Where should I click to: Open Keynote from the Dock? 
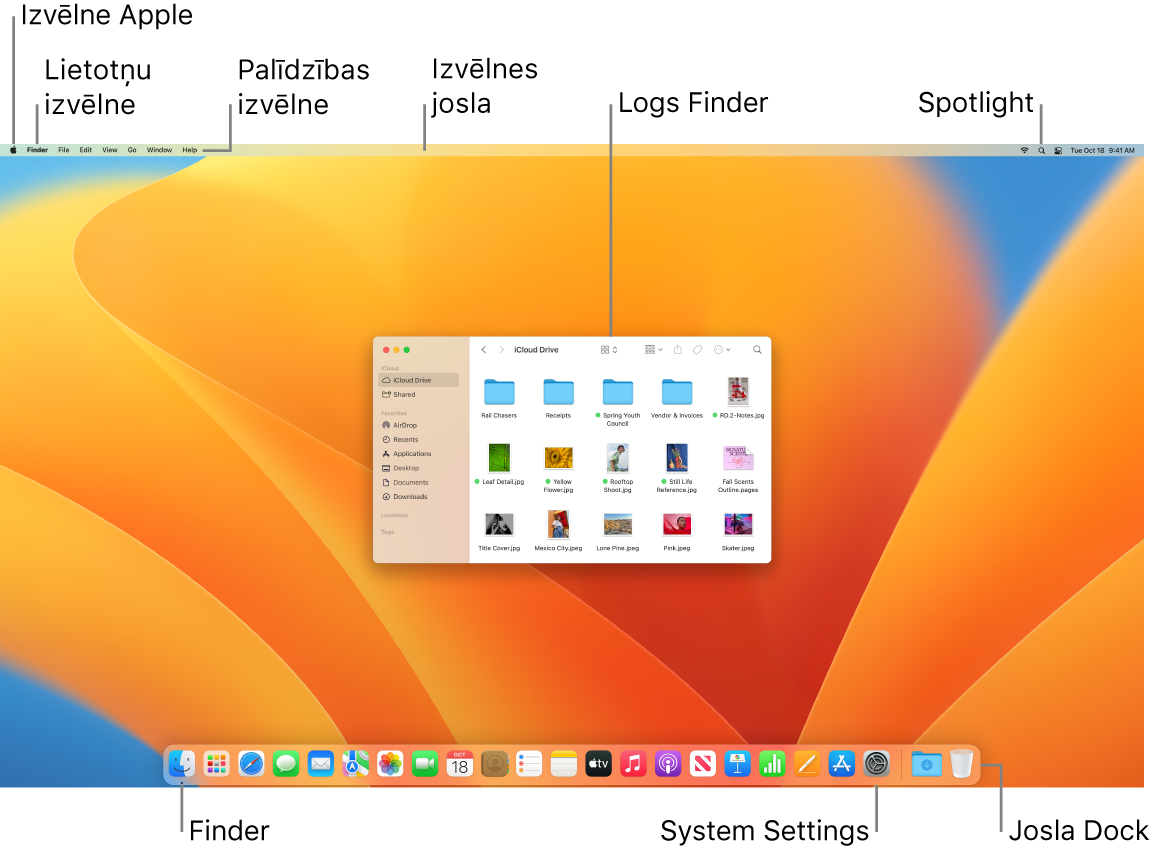coord(737,764)
